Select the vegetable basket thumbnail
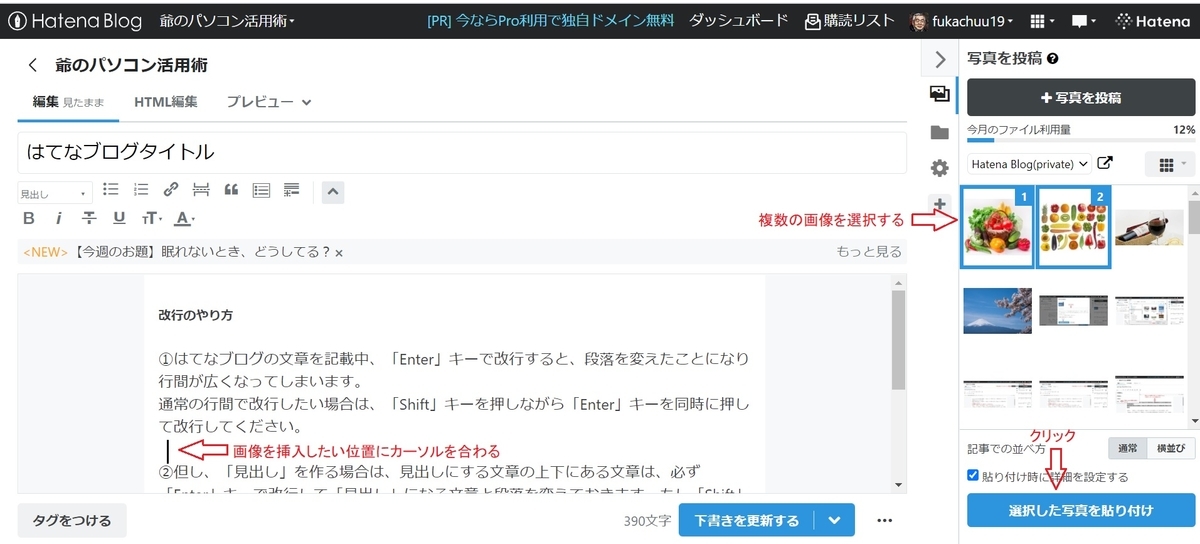Screen dimensions: 1200x544 click(x=997, y=228)
